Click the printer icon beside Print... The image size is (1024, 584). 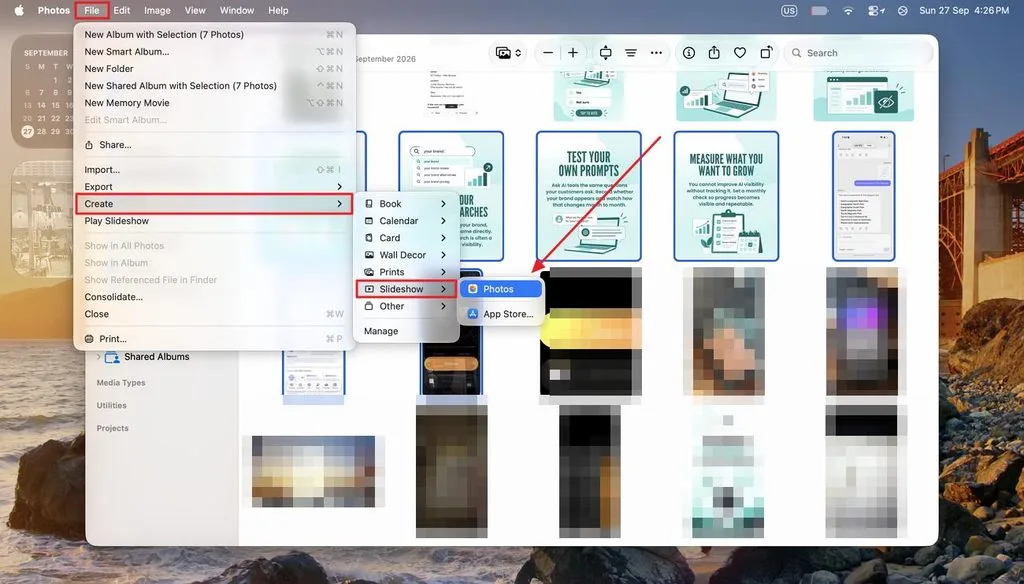(x=89, y=339)
